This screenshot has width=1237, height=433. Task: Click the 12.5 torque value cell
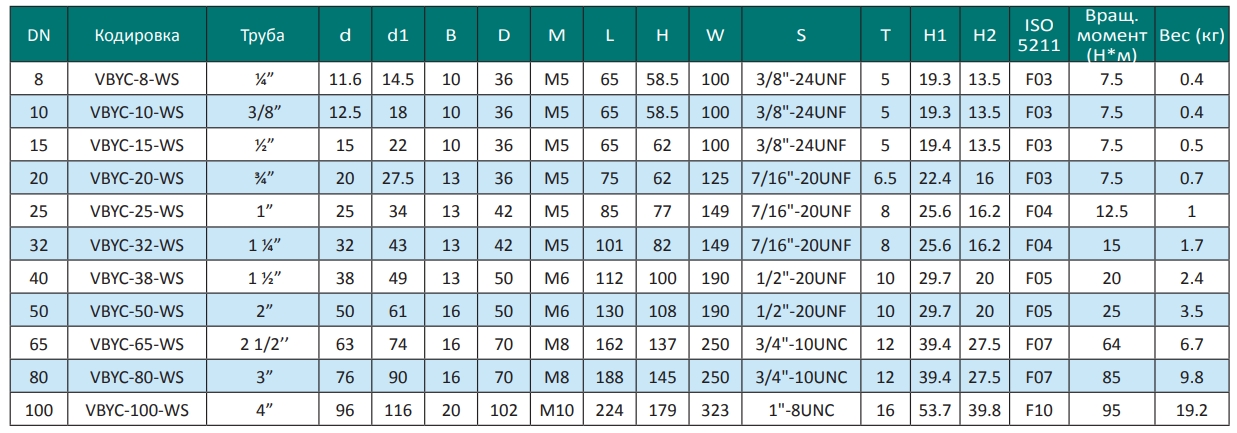click(1107, 212)
